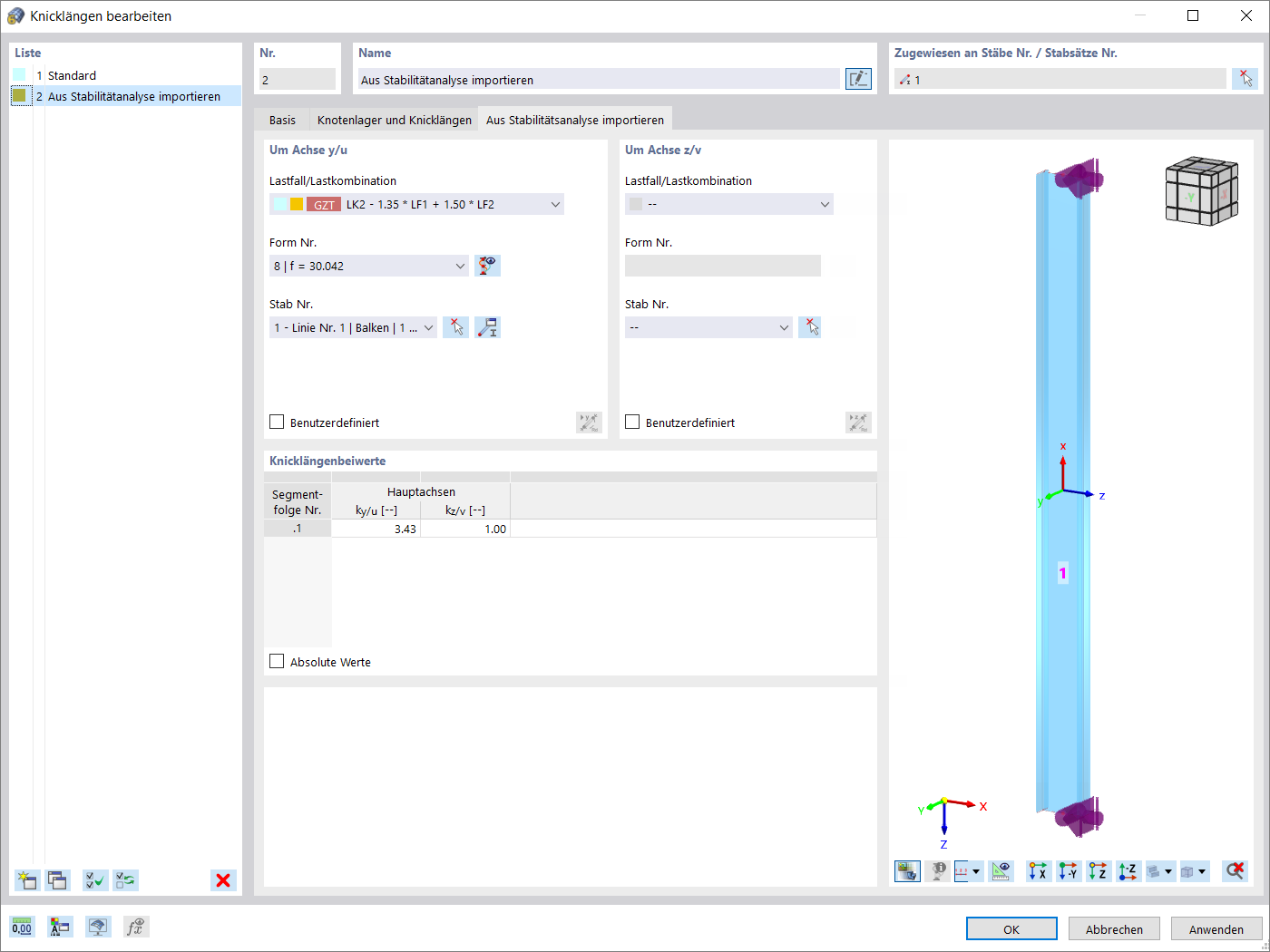This screenshot has height=952, width=1270.
Task: Open display settings monitor icon
Action: [x=98, y=927]
